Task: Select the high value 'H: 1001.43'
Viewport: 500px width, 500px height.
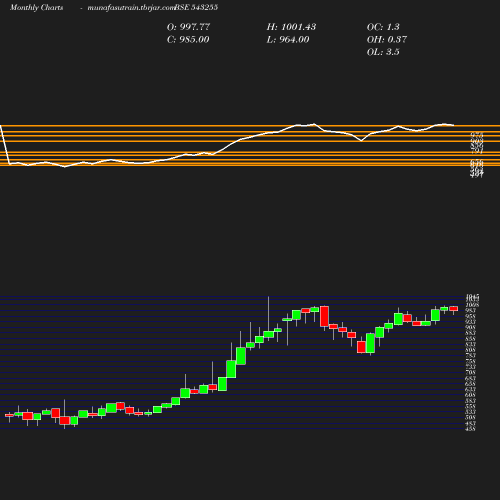Action: coord(291,27)
